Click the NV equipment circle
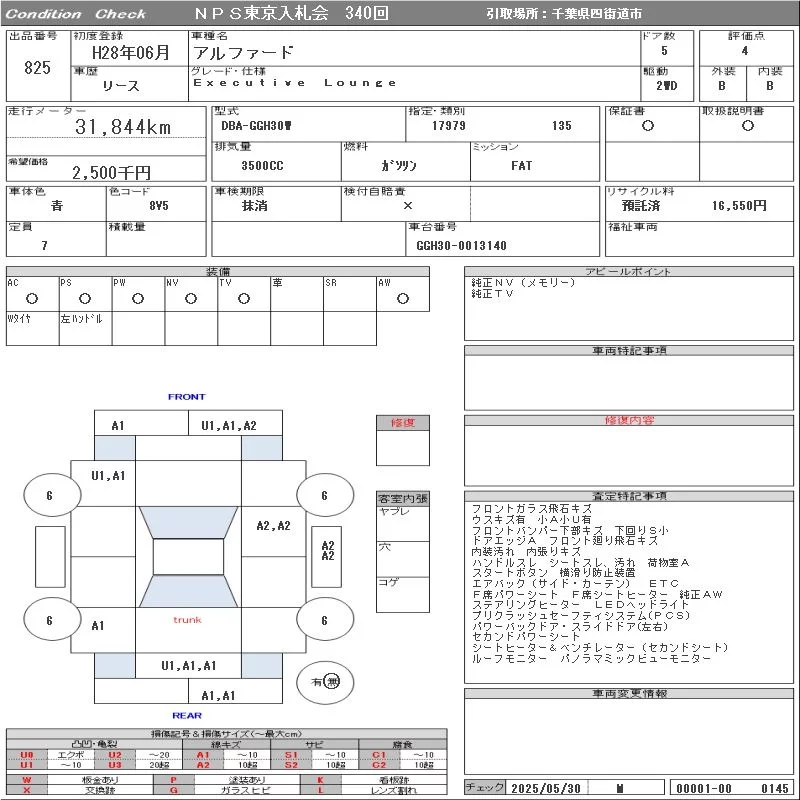Image resolution: width=800 pixels, height=800 pixels. tap(191, 298)
